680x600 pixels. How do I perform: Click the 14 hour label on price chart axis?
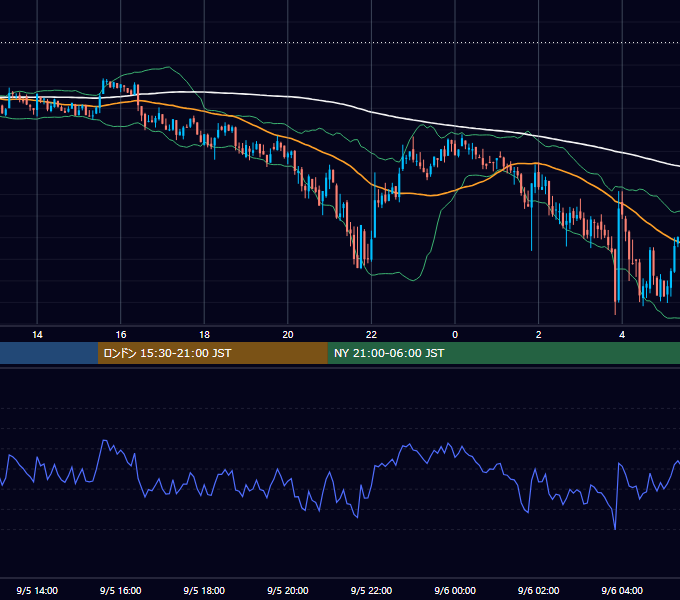point(37,335)
